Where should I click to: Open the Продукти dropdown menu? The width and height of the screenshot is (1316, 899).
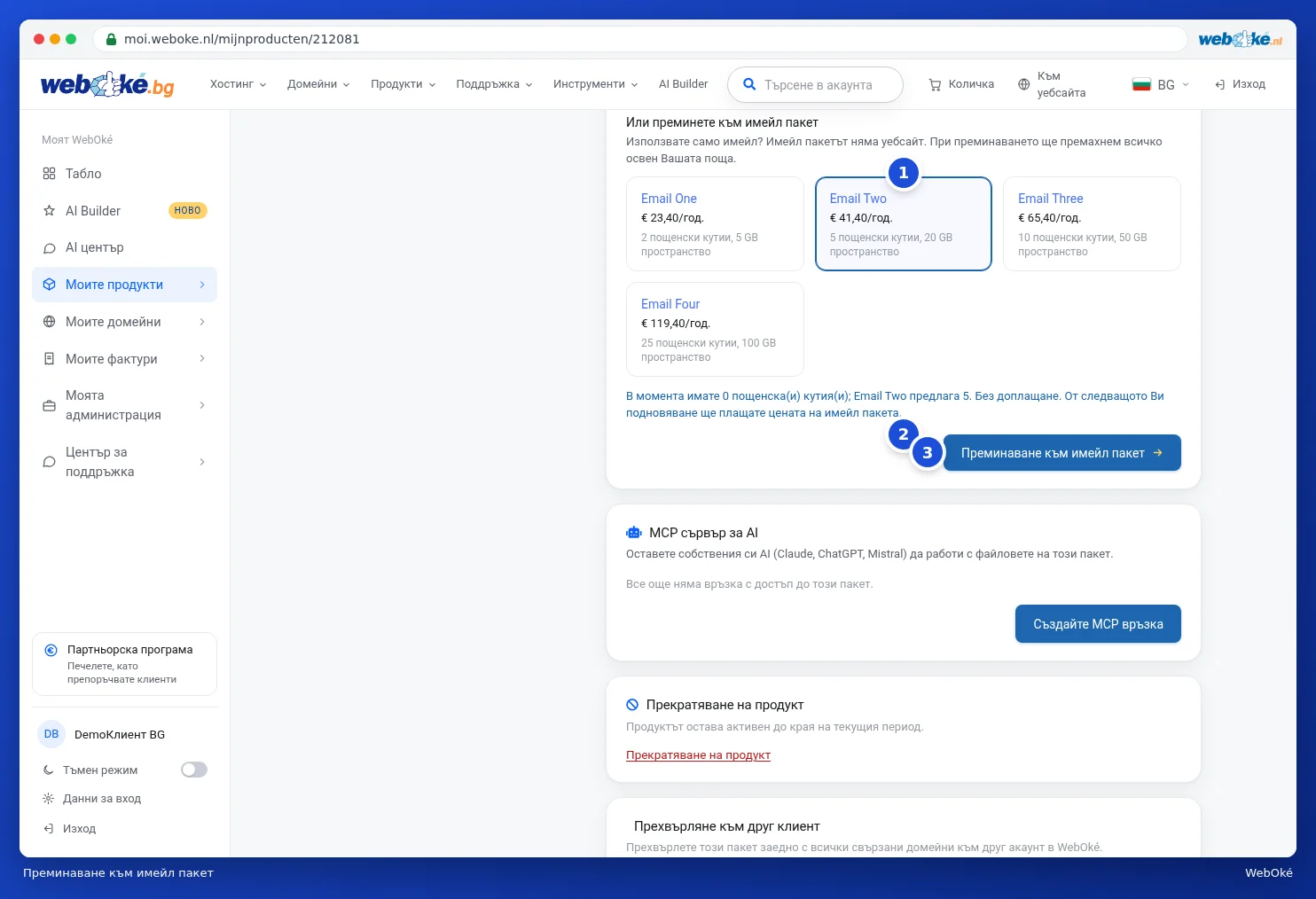(403, 84)
